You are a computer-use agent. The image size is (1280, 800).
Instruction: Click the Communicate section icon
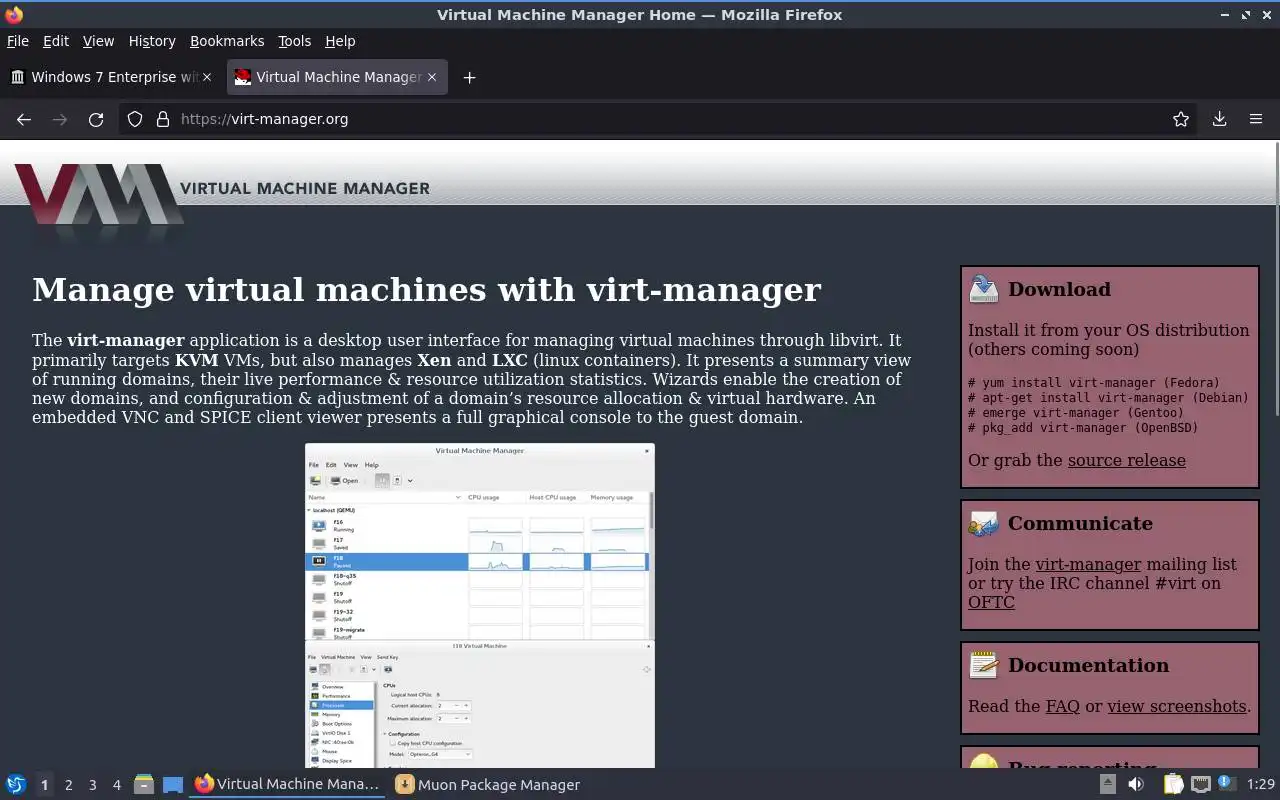[984, 523]
